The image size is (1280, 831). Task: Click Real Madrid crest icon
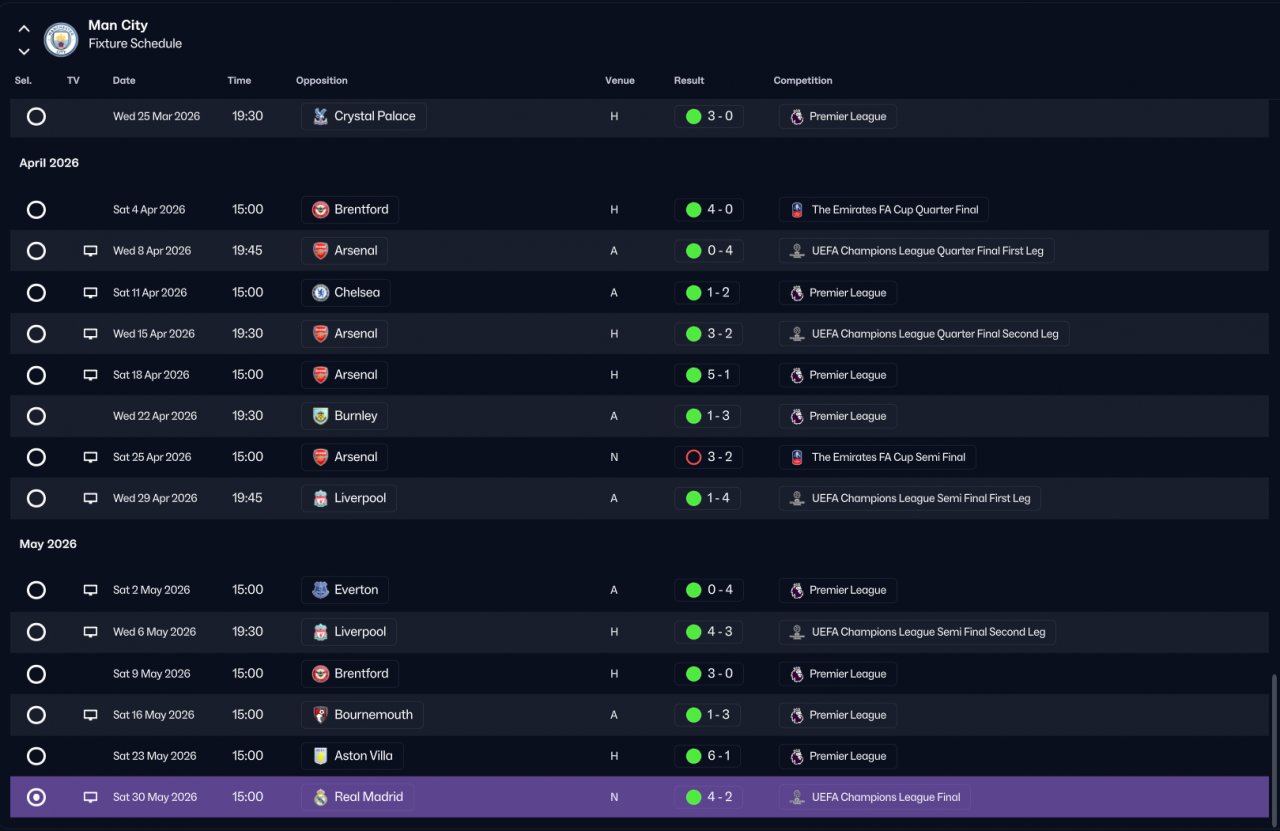click(320, 797)
